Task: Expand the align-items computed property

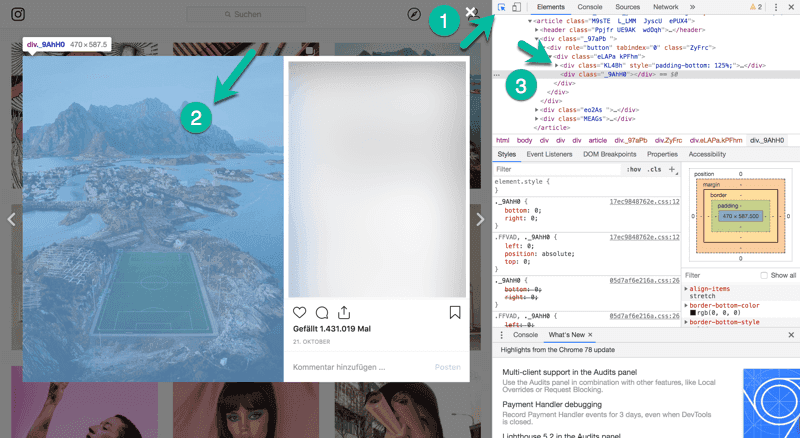Action: point(686,289)
